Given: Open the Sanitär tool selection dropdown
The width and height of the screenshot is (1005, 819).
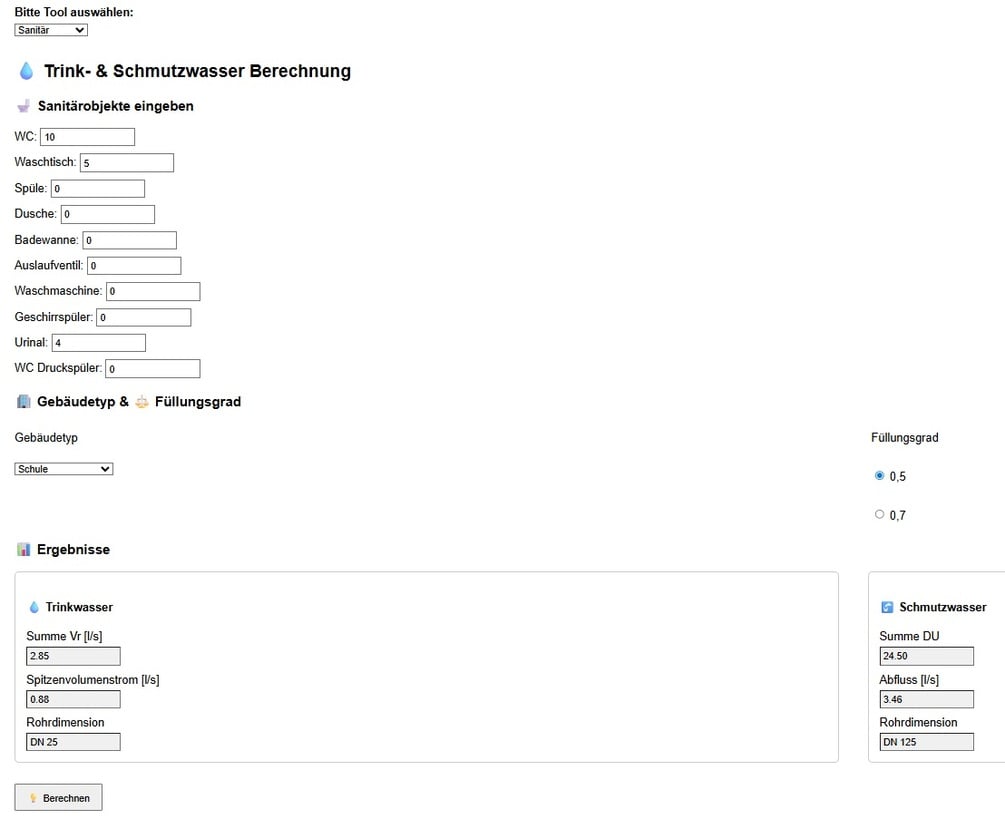Looking at the screenshot, I should 51,30.
